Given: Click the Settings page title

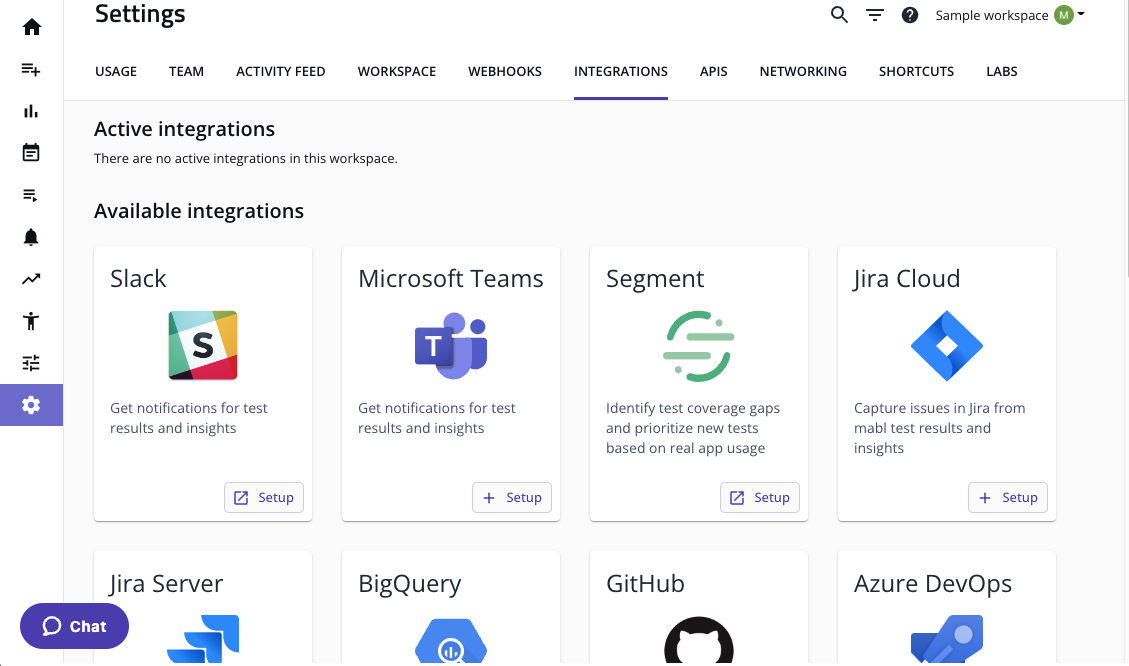Looking at the screenshot, I should (x=140, y=14).
